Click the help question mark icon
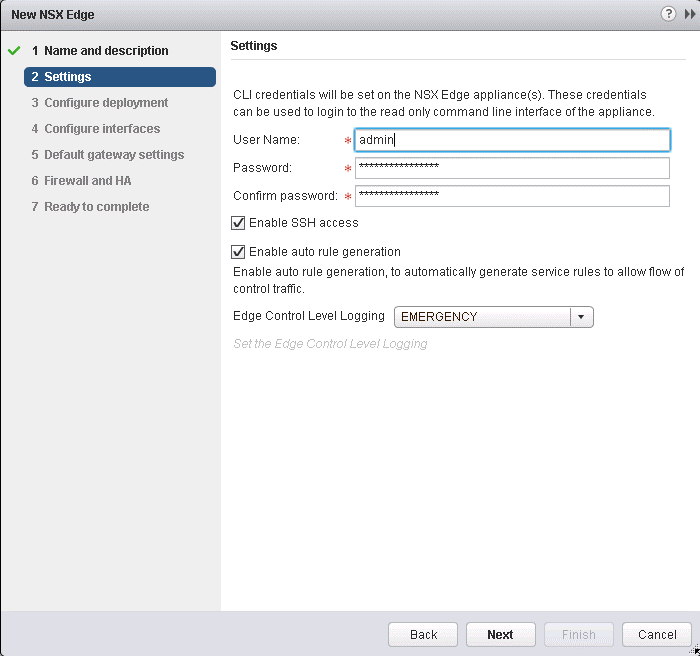Viewport: 700px width, 656px height. click(668, 14)
